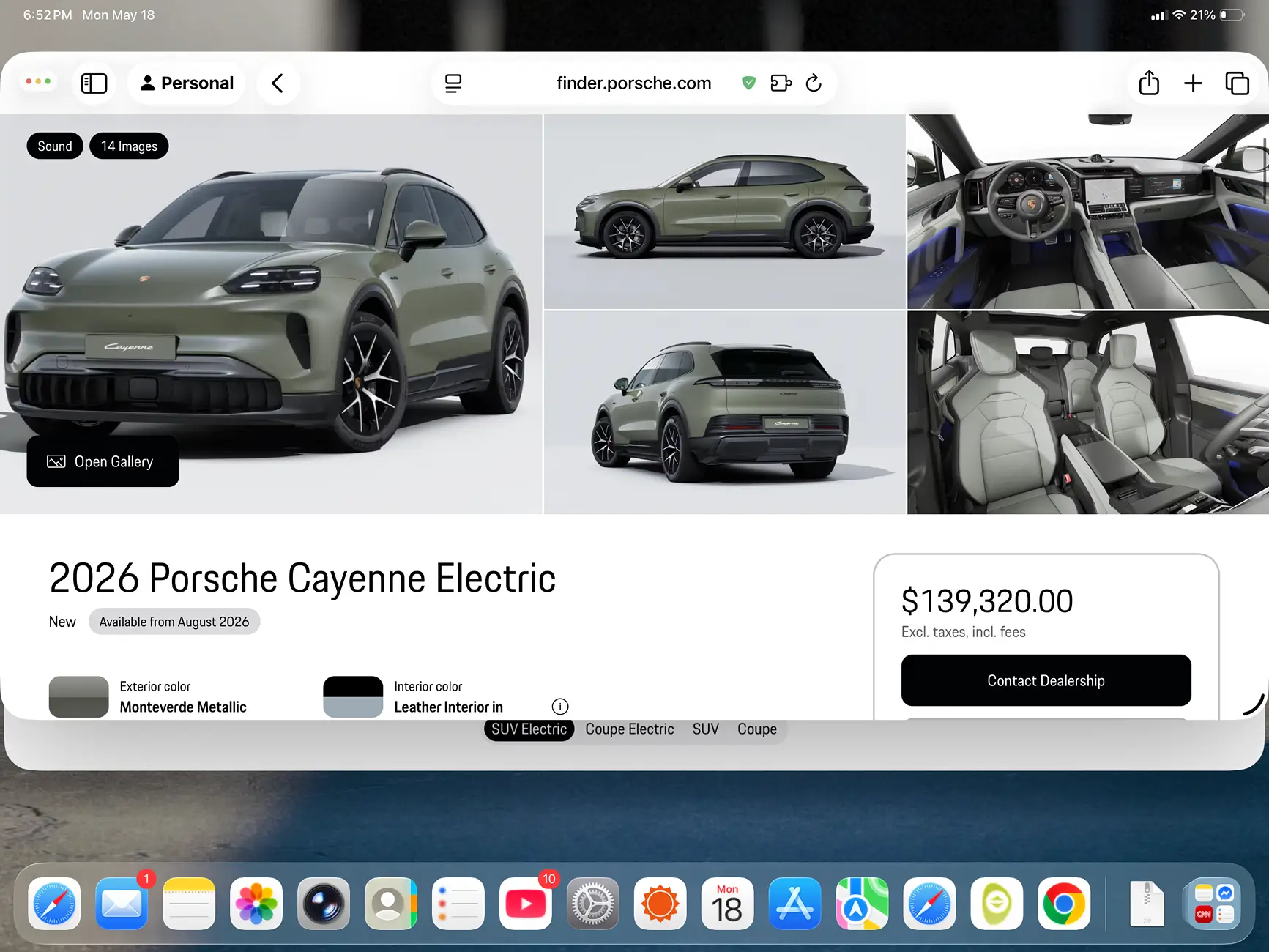
Task: Click the green privacy shield icon
Action: [x=748, y=83]
